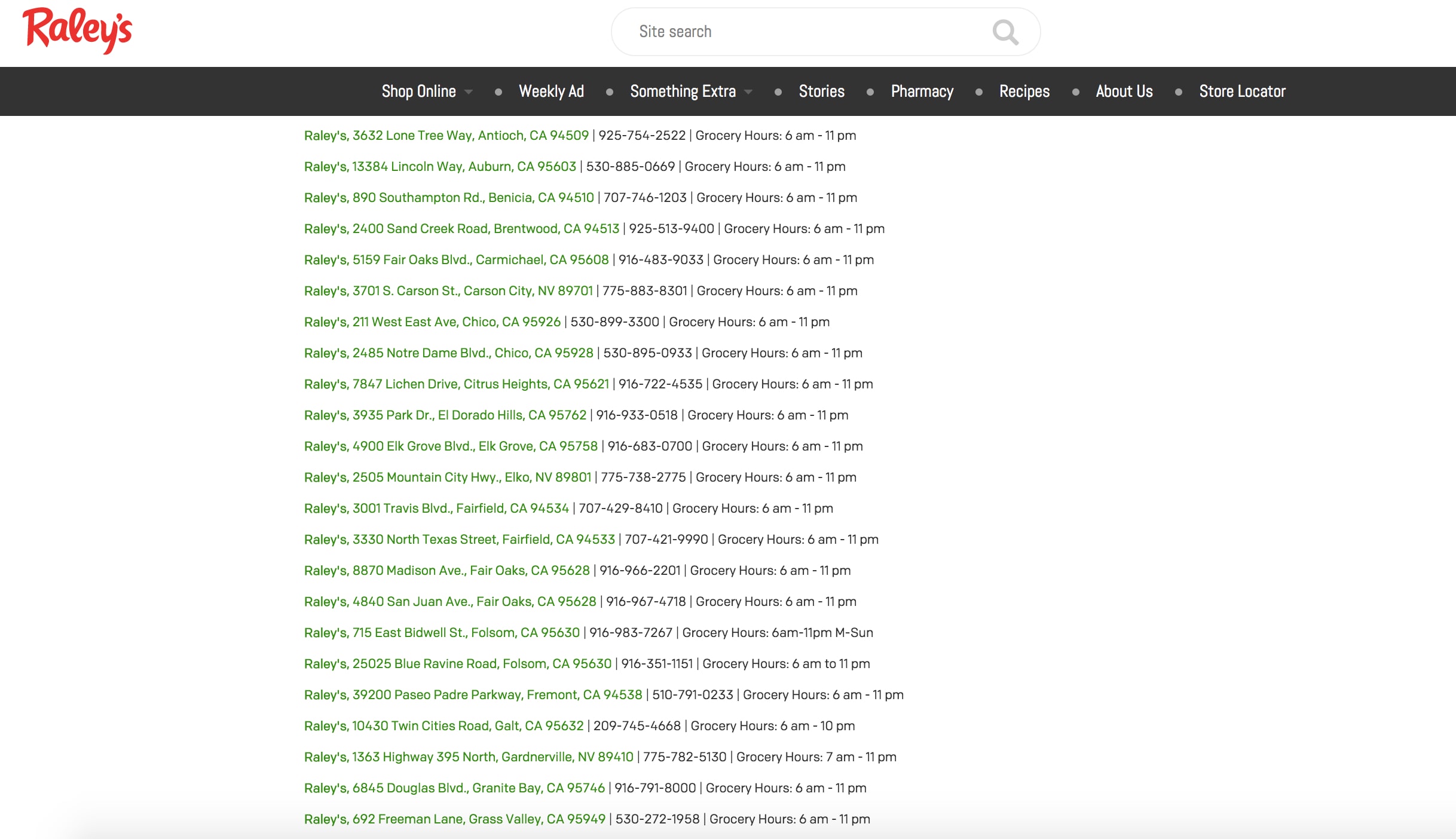The height and width of the screenshot is (839, 1456).
Task: Open the 890 Southampton Rd. Benicia store link
Action: click(449, 198)
